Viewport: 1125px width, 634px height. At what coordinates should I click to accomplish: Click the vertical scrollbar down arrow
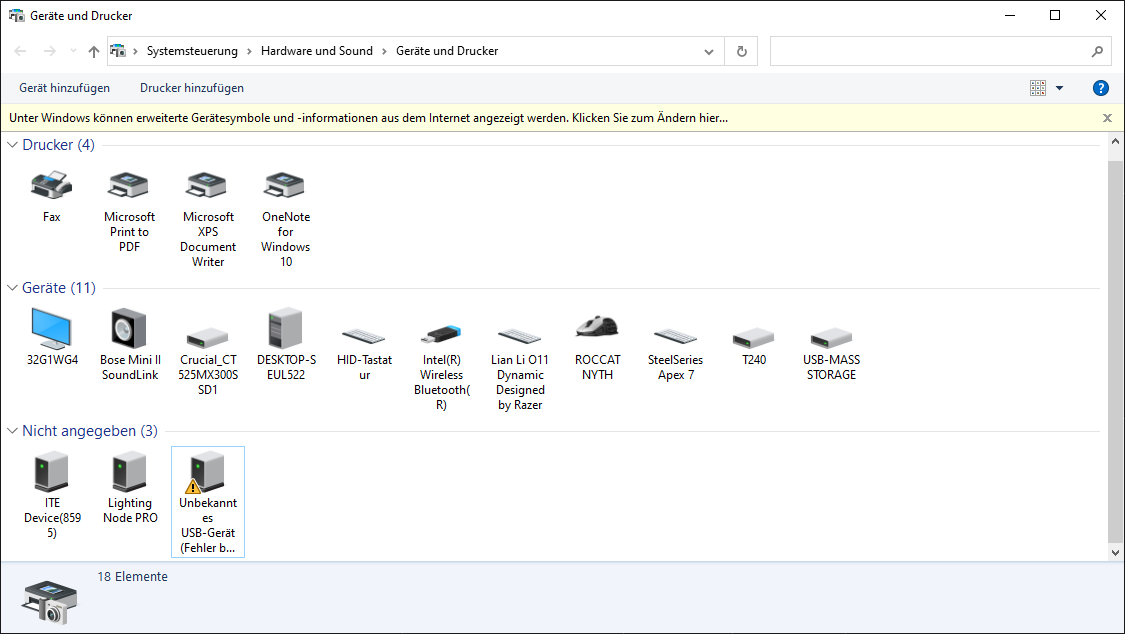coord(1115,552)
